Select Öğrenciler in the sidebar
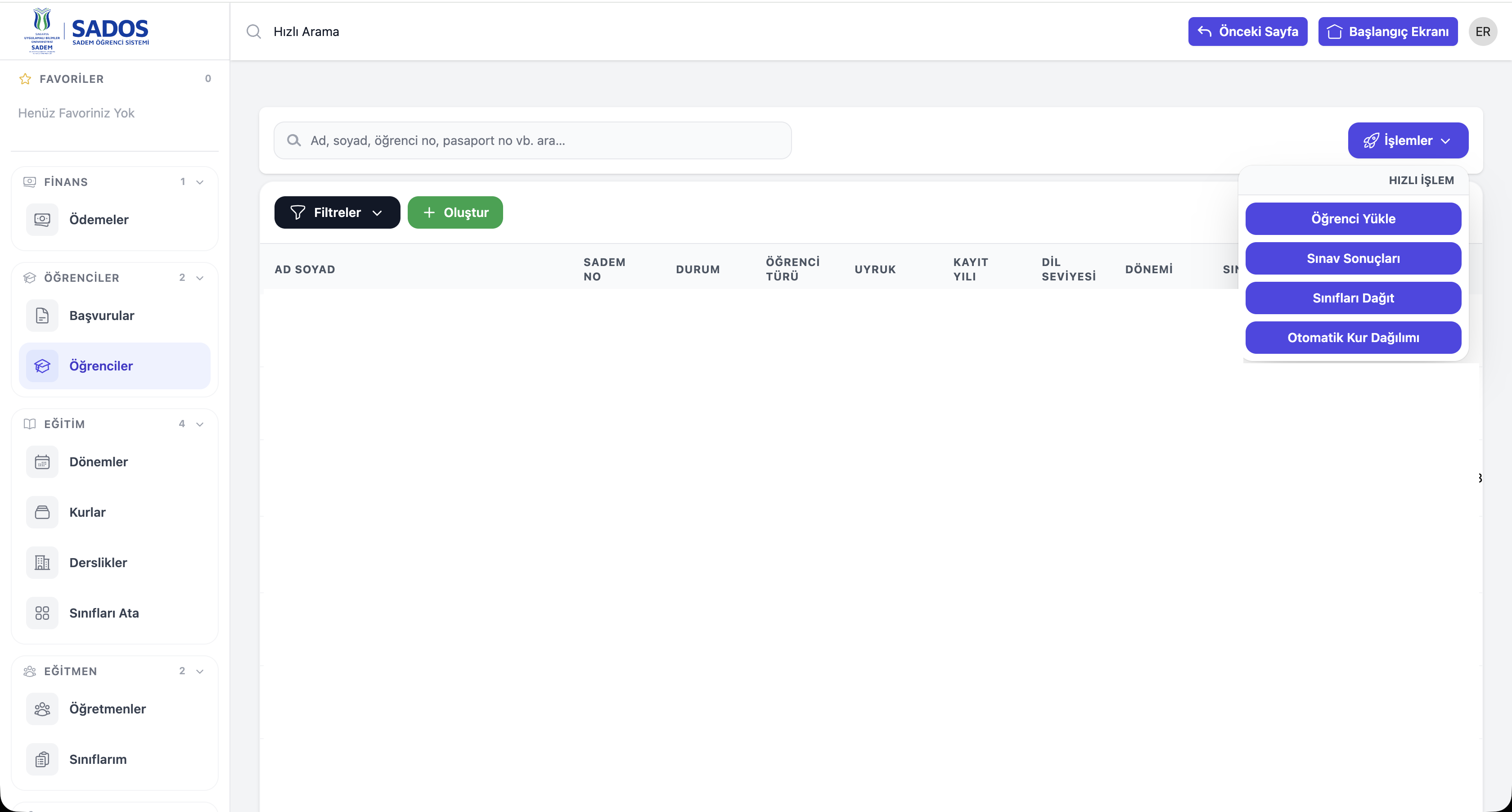 coord(114,366)
